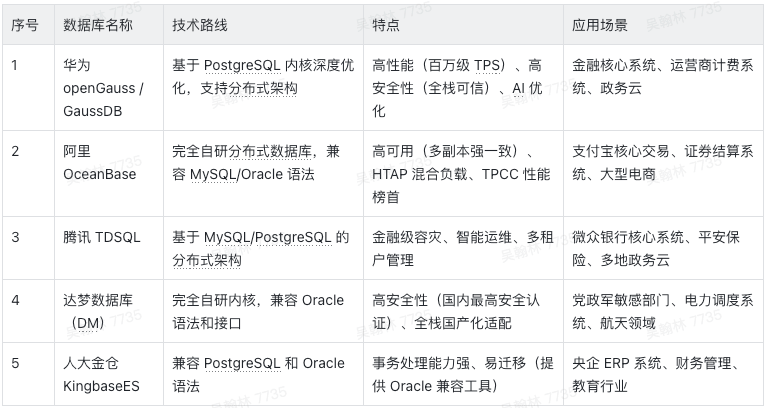The height and width of the screenshot is (408, 767).
Task: Click the 序号 column header
Action: tap(25, 25)
